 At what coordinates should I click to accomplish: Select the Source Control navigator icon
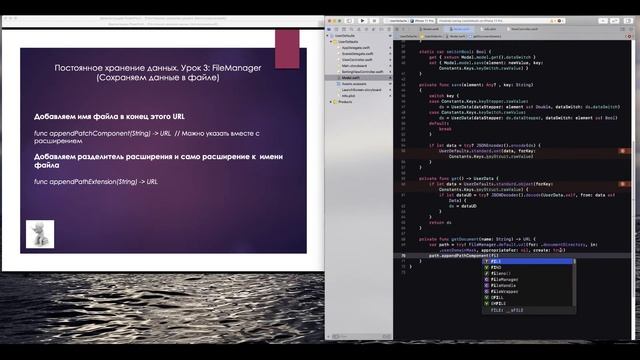tap(336, 29)
